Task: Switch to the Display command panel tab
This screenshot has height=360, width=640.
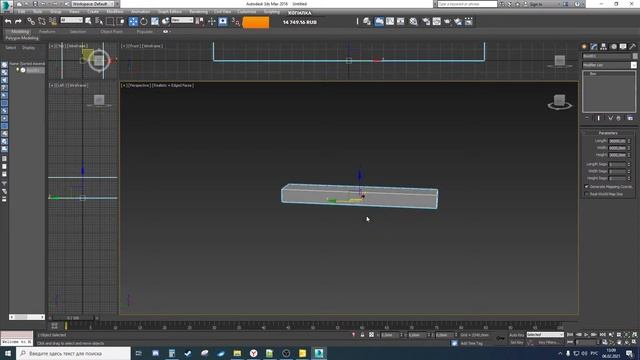Action: (623, 47)
